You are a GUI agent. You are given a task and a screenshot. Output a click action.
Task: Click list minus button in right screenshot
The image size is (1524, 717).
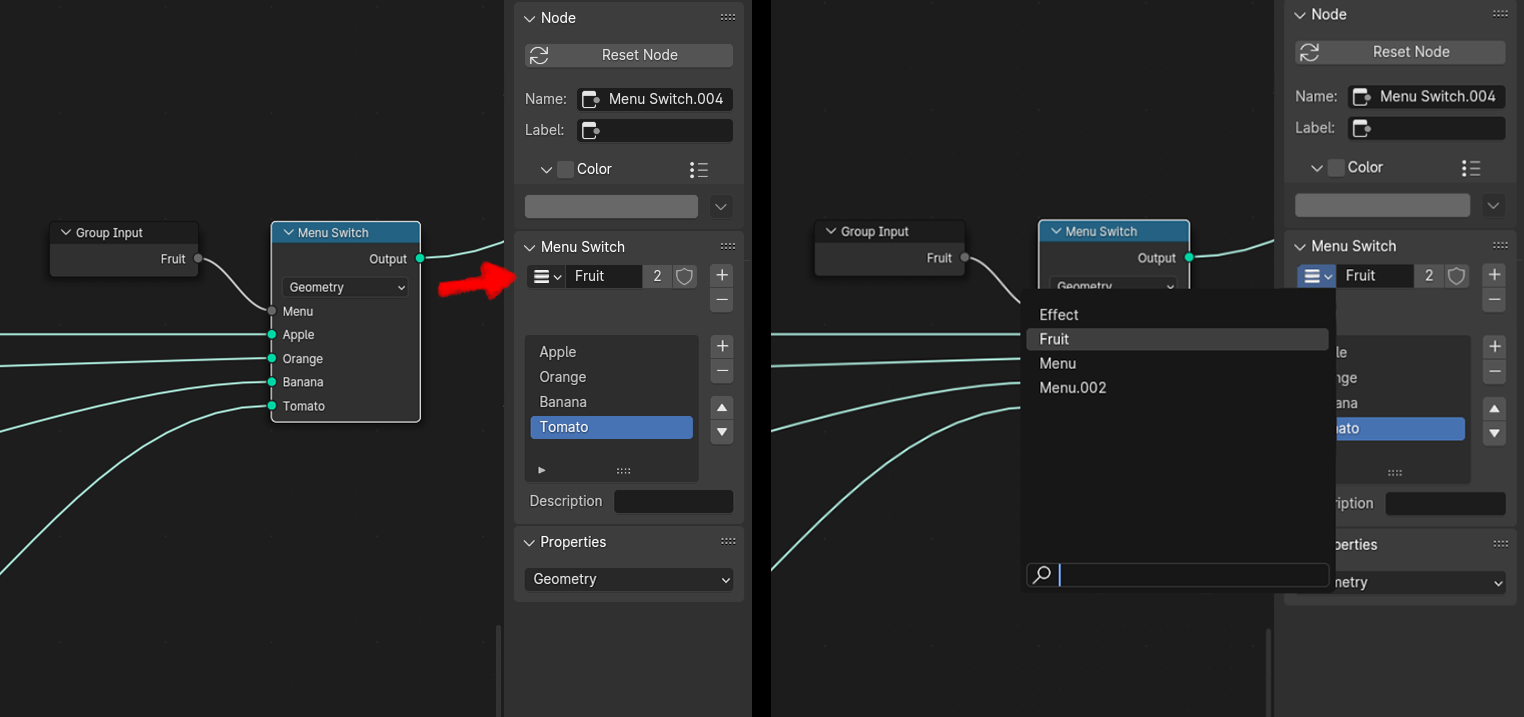coord(1495,372)
